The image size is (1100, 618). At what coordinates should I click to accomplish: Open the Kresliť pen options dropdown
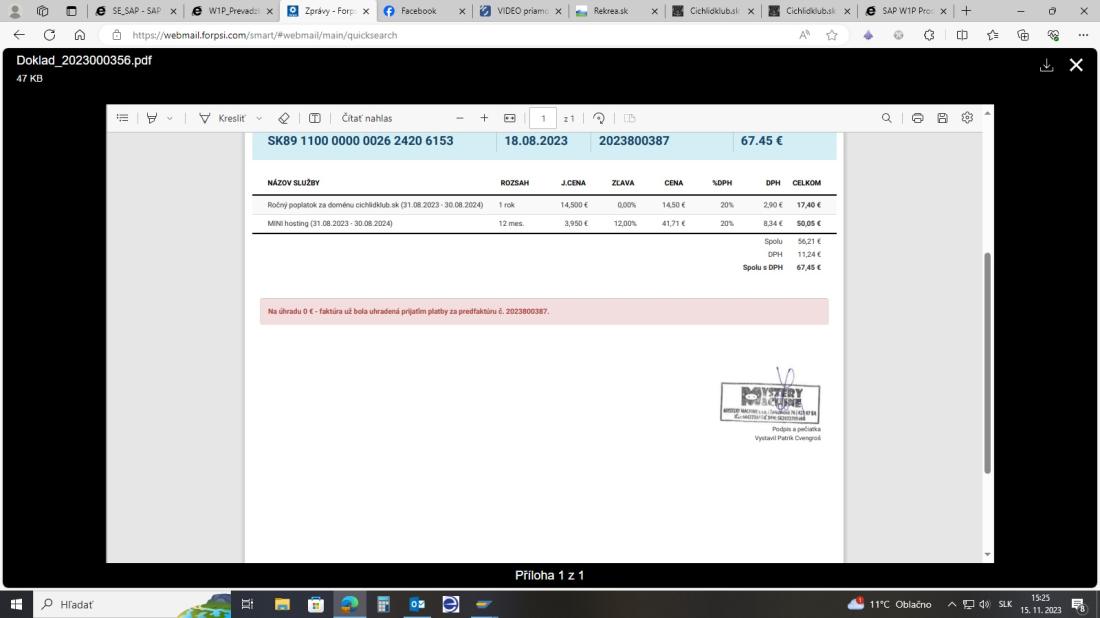pyautogui.click(x=260, y=118)
